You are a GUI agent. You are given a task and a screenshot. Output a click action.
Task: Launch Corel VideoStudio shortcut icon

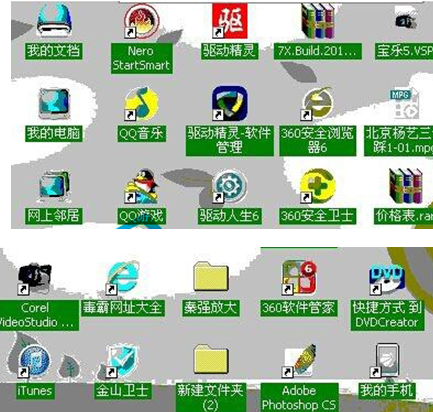click(x=35, y=279)
